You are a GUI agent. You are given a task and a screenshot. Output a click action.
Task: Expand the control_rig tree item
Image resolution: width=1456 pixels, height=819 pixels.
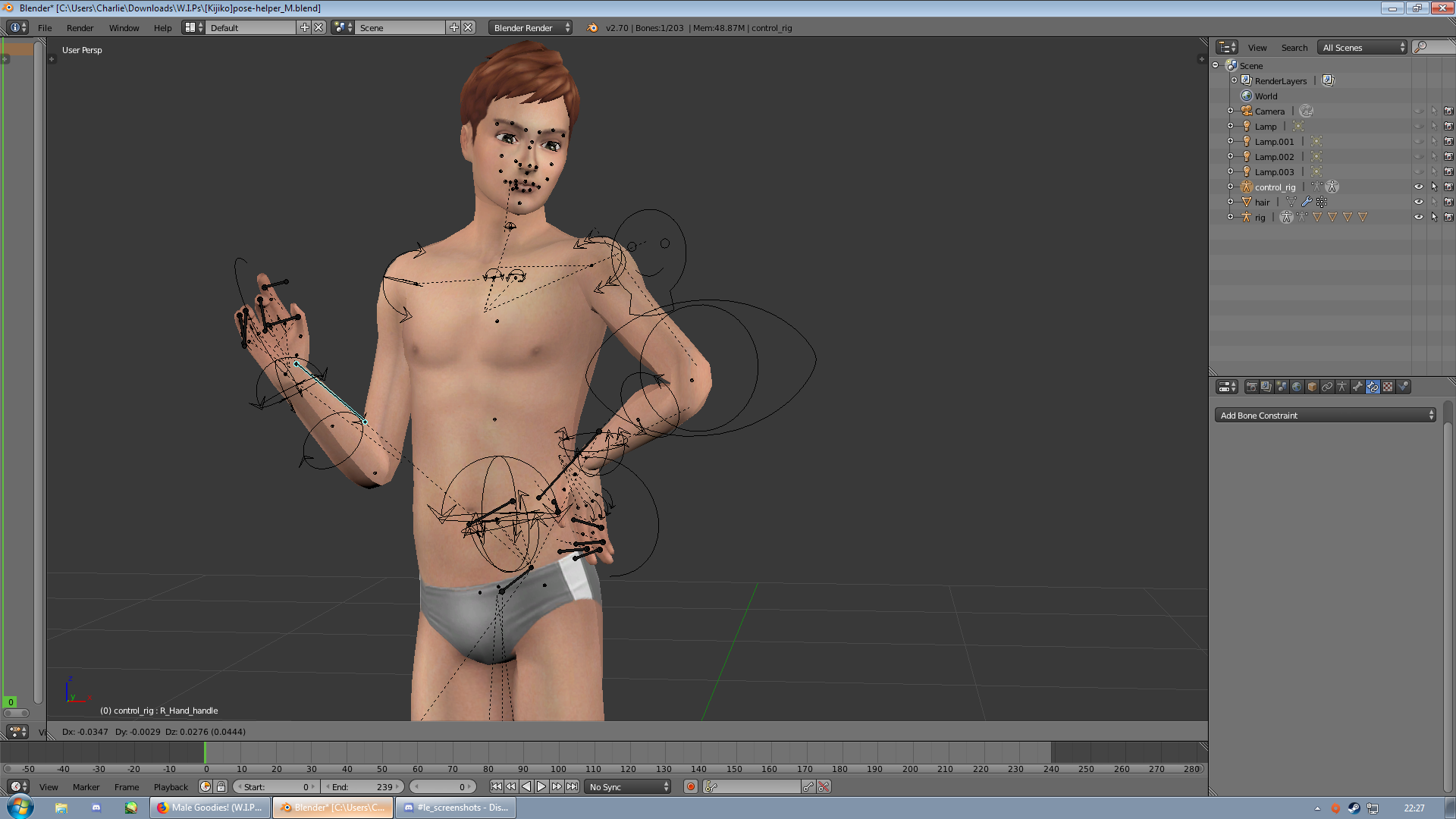pos(1230,187)
